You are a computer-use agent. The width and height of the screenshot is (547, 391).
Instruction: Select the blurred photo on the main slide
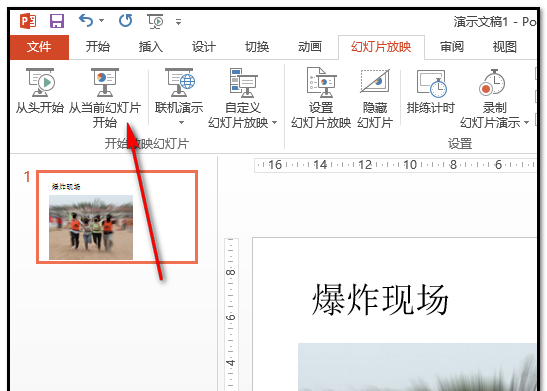[x=417, y=367]
